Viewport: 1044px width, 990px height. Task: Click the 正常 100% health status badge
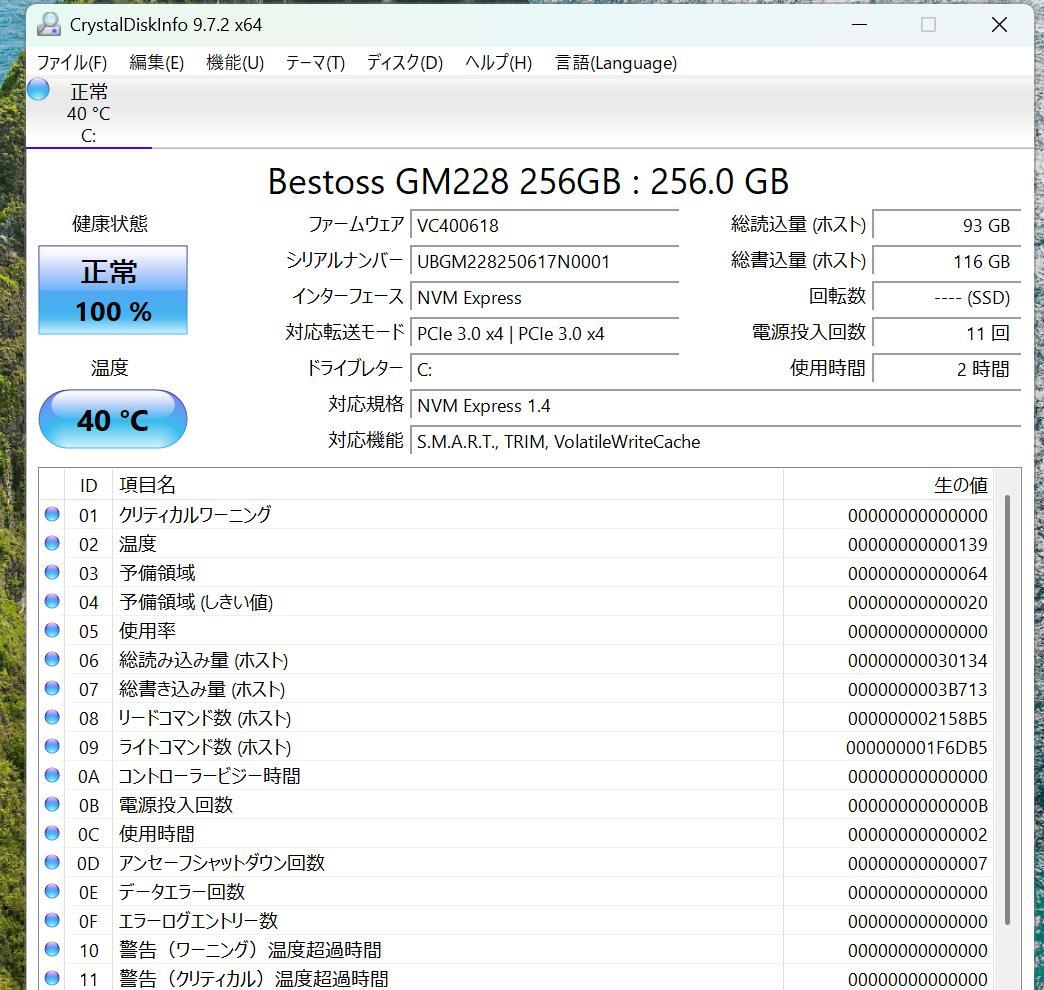click(112, 291)
